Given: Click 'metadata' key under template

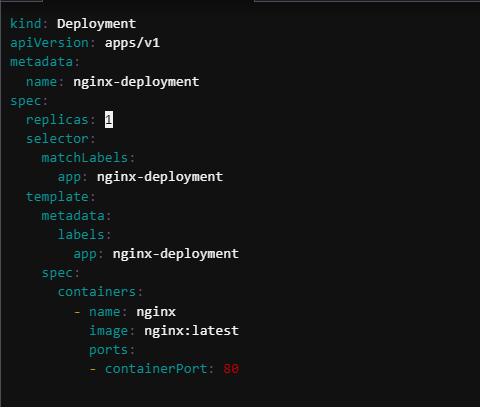Looking at the screenshot, I should pos(73,216).
